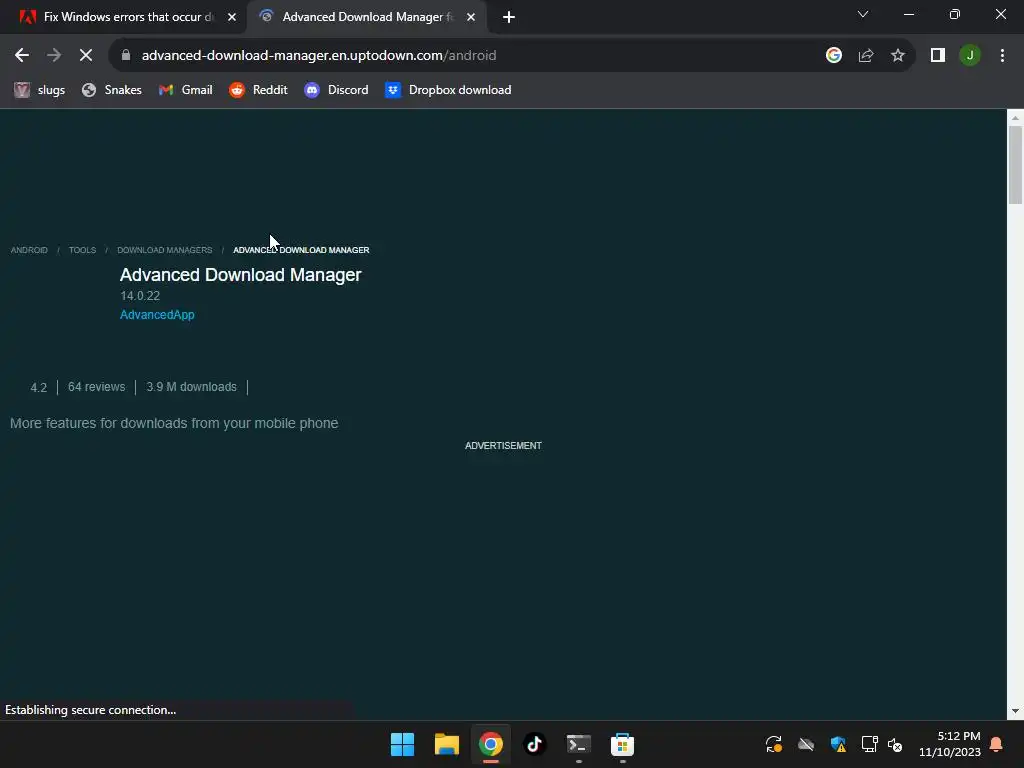Open the J profile avatar menu

970,56
